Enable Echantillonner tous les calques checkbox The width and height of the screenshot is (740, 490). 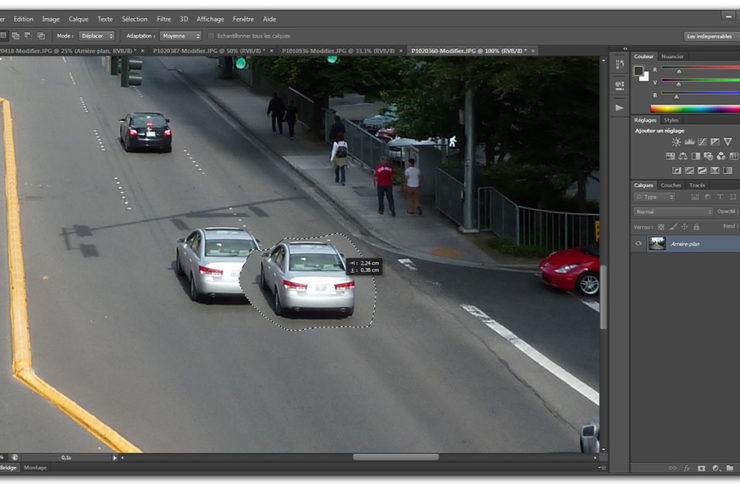point(211,36)
